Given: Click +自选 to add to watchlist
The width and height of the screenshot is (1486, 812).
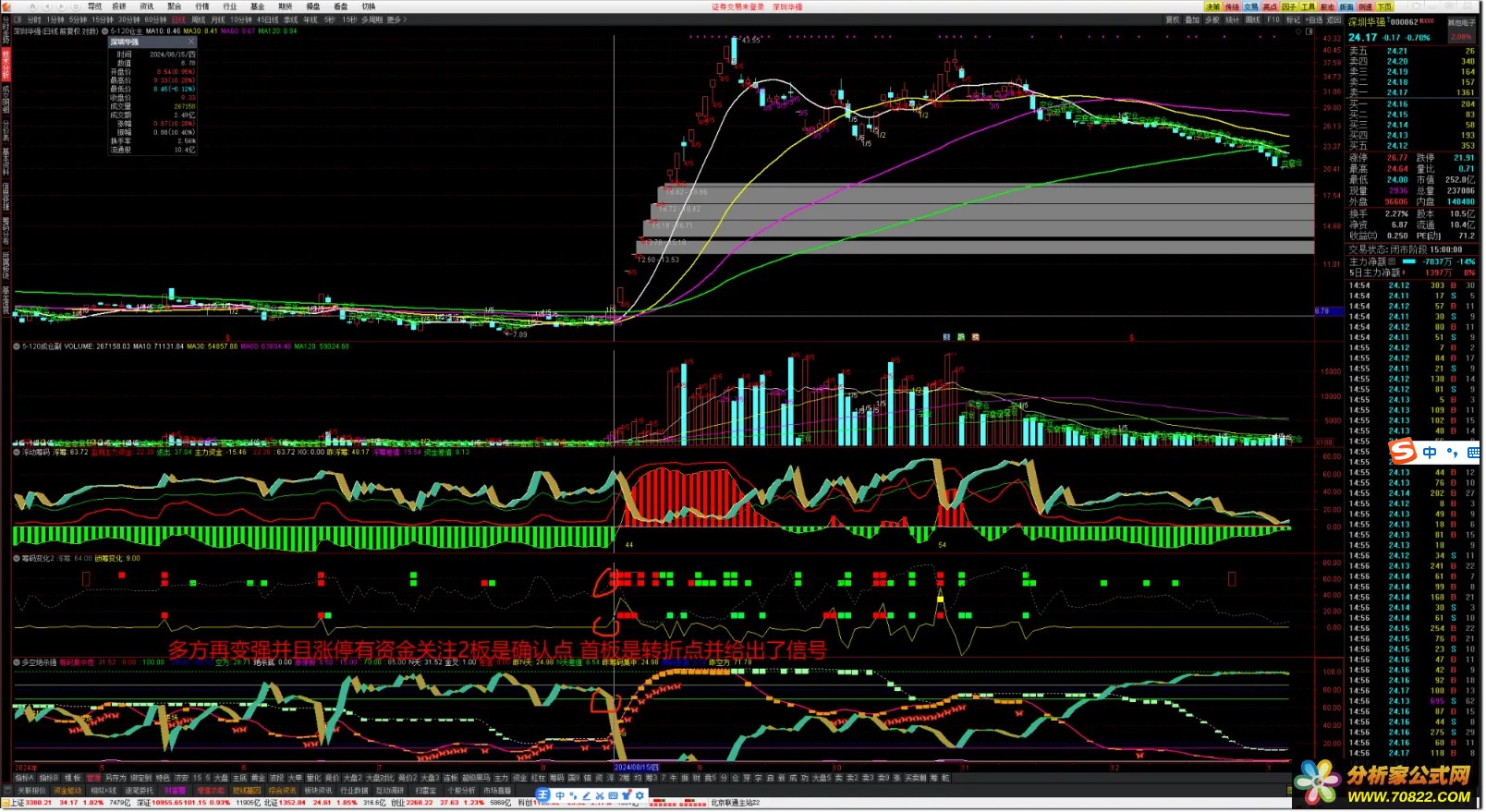Looking at the screenshot, I should click(1313, 19).
